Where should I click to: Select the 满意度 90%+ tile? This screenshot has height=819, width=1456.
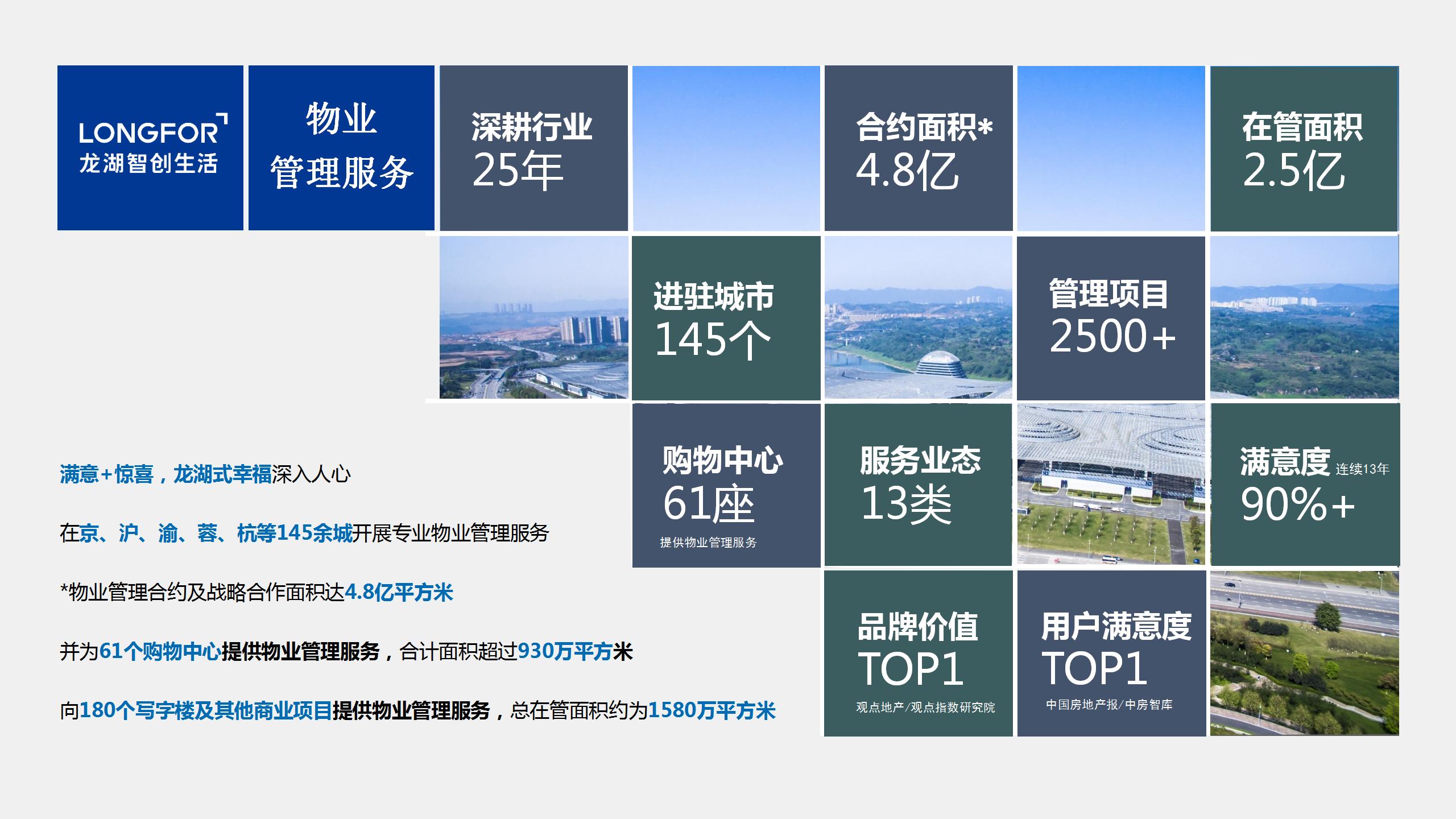click(1305, 485)
